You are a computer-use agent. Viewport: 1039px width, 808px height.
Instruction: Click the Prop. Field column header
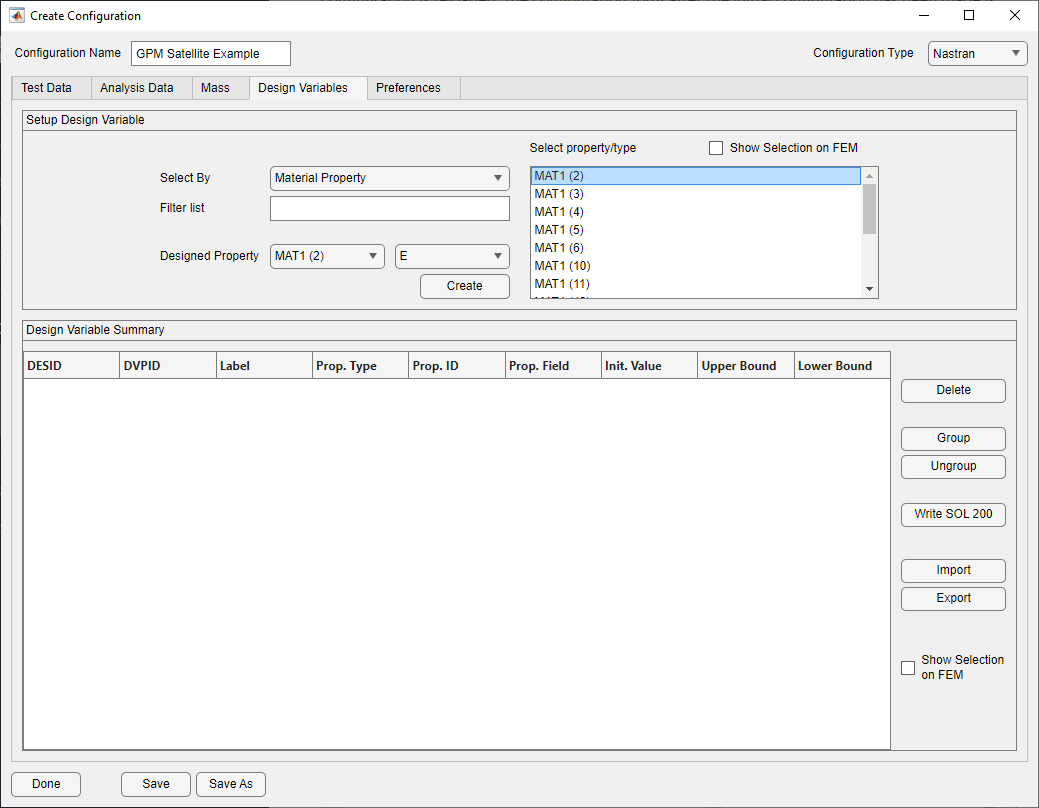tap(553, 366)
